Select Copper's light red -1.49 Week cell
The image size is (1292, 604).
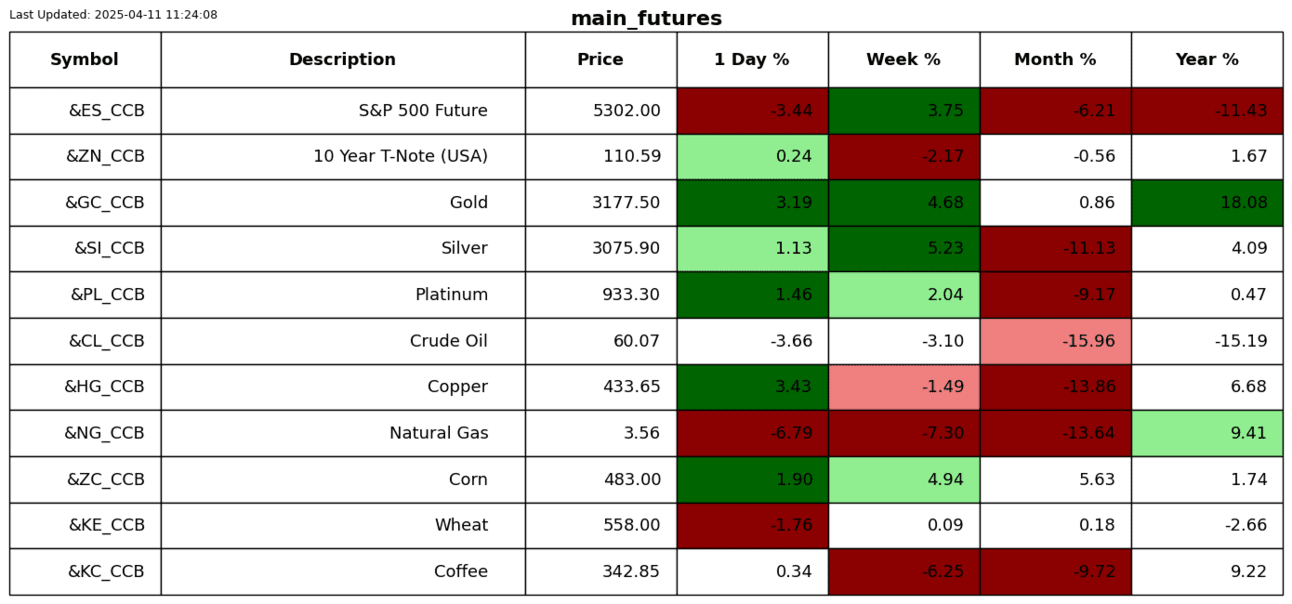(903, 387)
